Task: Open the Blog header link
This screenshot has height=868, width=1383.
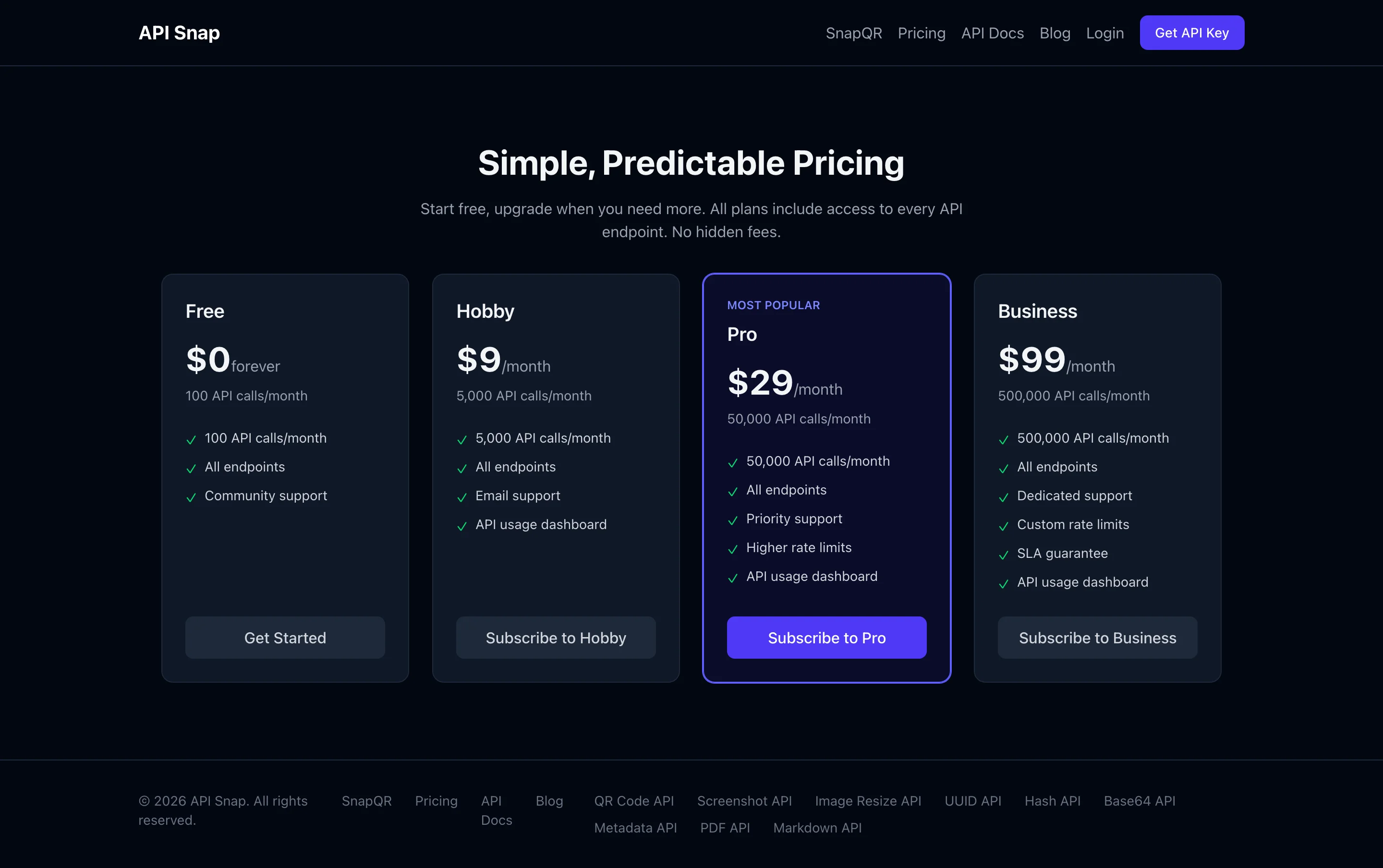Action: (1055, 33)
